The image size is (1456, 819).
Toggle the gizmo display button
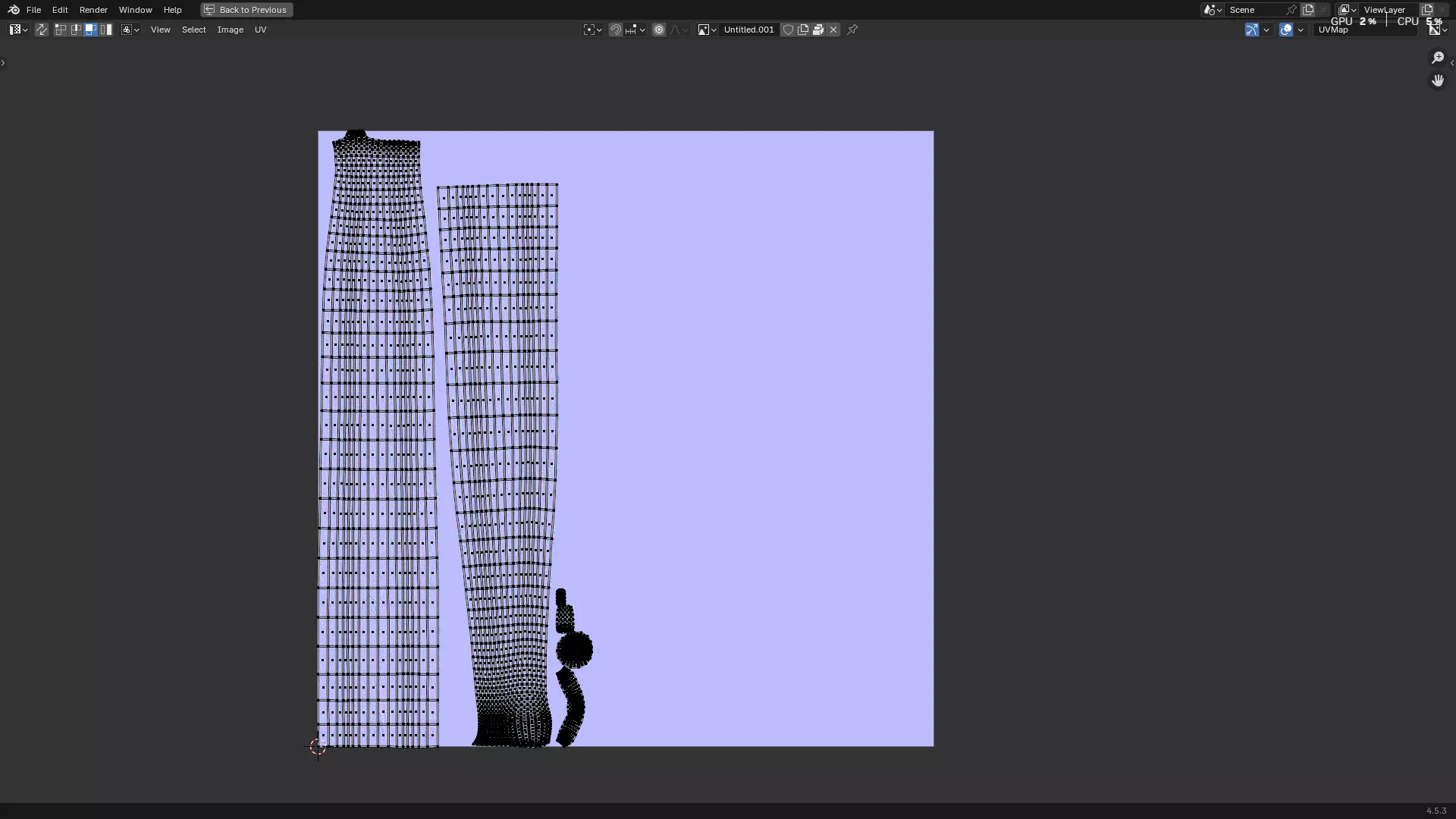(1252, 30)
